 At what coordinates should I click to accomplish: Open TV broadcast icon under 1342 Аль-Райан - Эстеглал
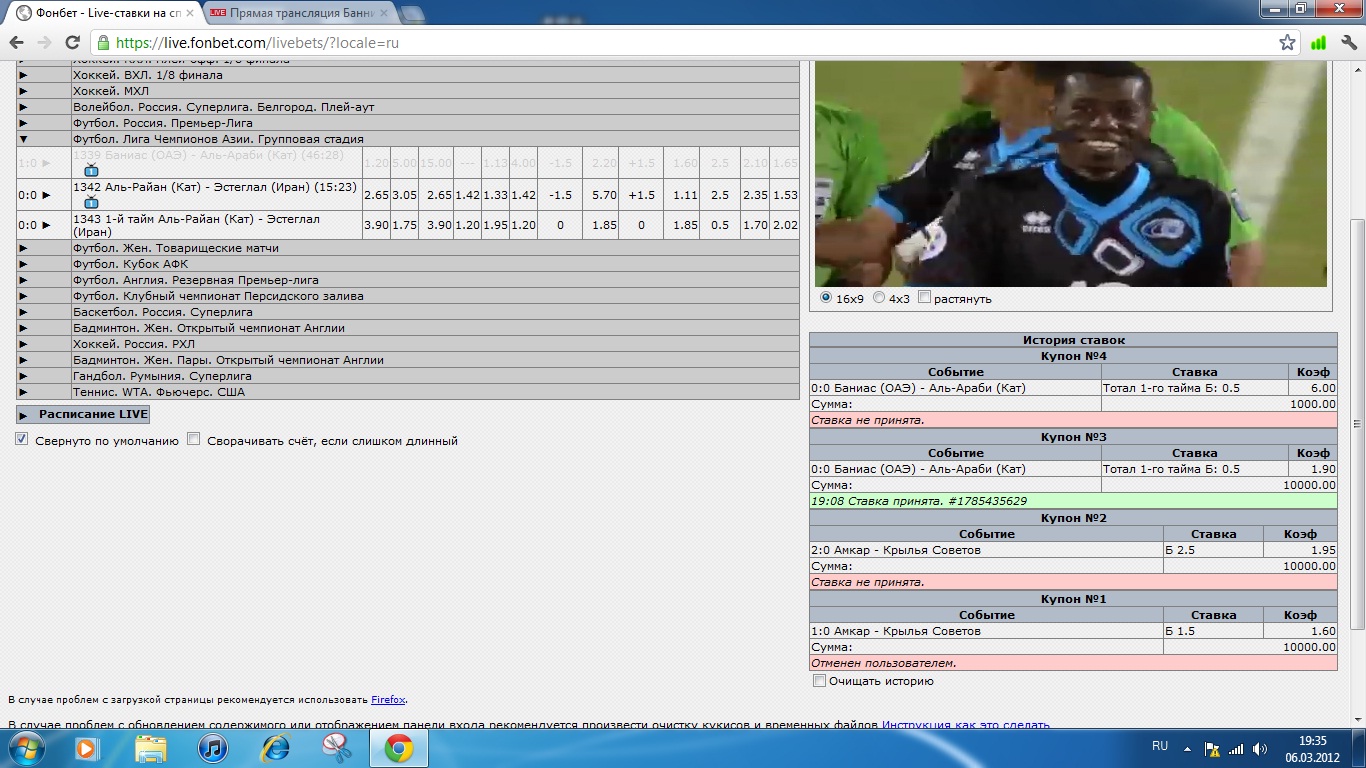coord(91,203)
